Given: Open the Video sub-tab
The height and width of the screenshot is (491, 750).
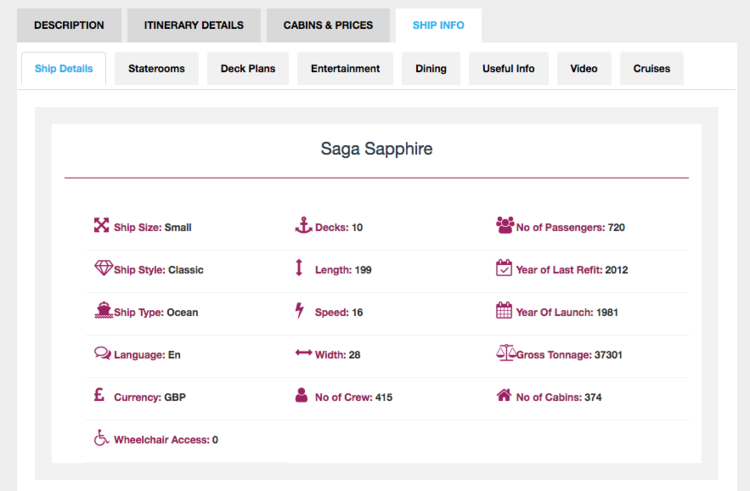Looking at the screenshot, I should click(584, 68).
